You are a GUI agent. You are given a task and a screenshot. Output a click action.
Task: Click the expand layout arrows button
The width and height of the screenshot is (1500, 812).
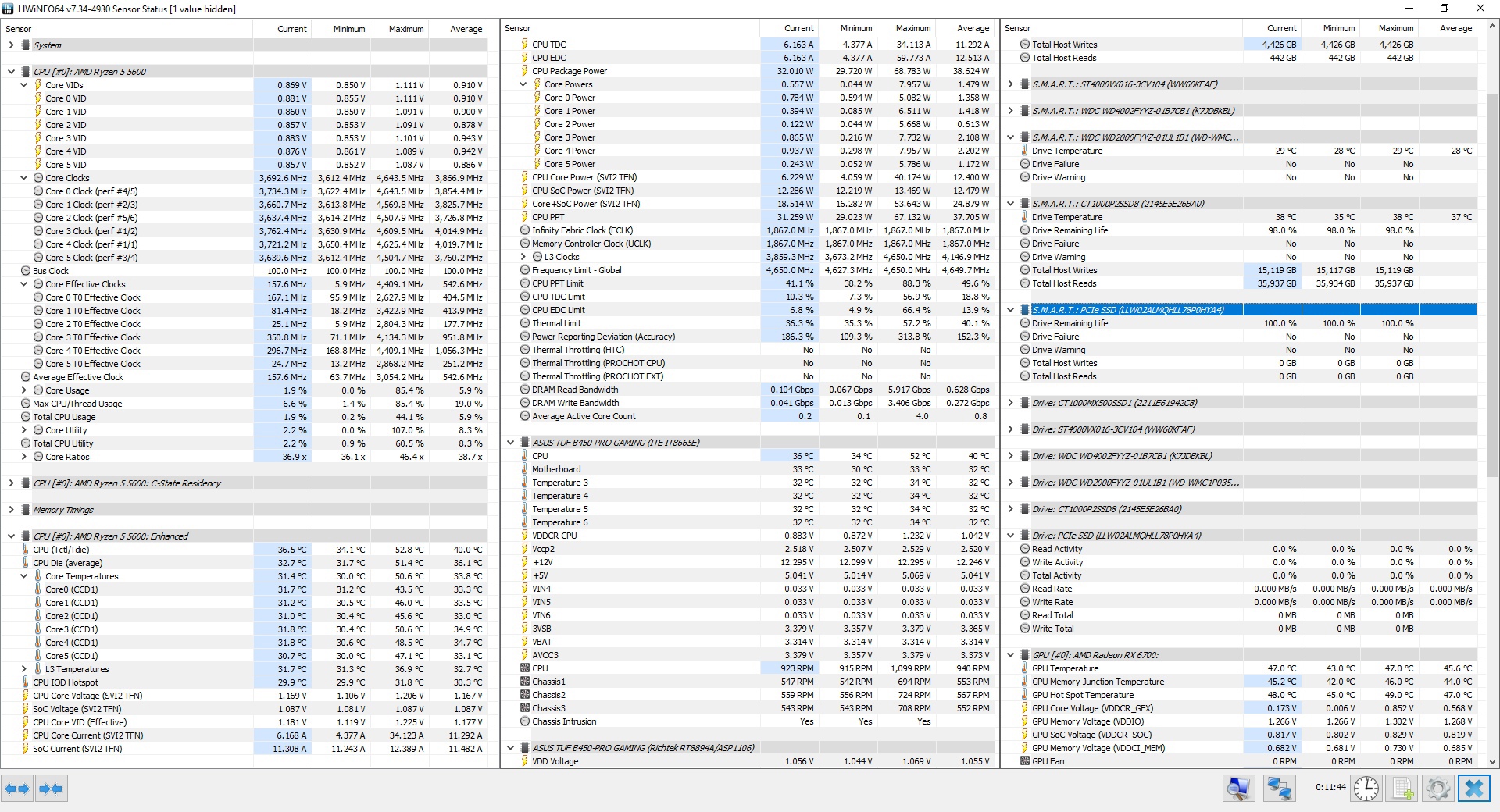17,789
